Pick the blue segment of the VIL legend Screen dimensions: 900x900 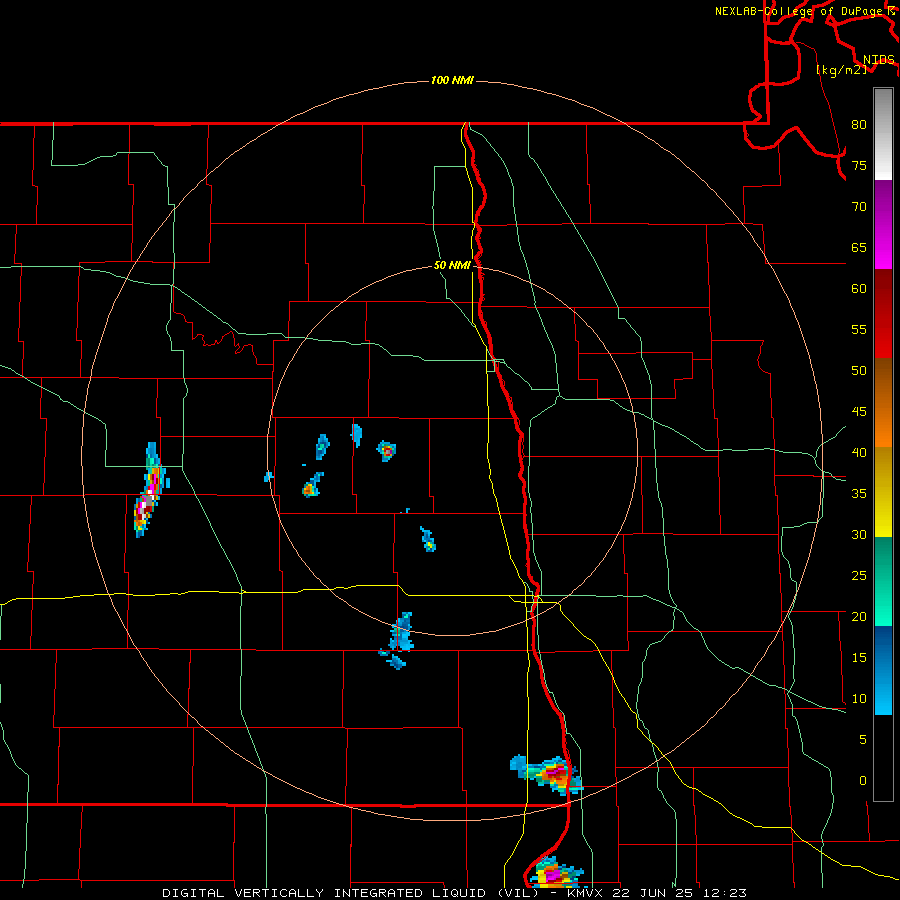[x=883, y=670]
